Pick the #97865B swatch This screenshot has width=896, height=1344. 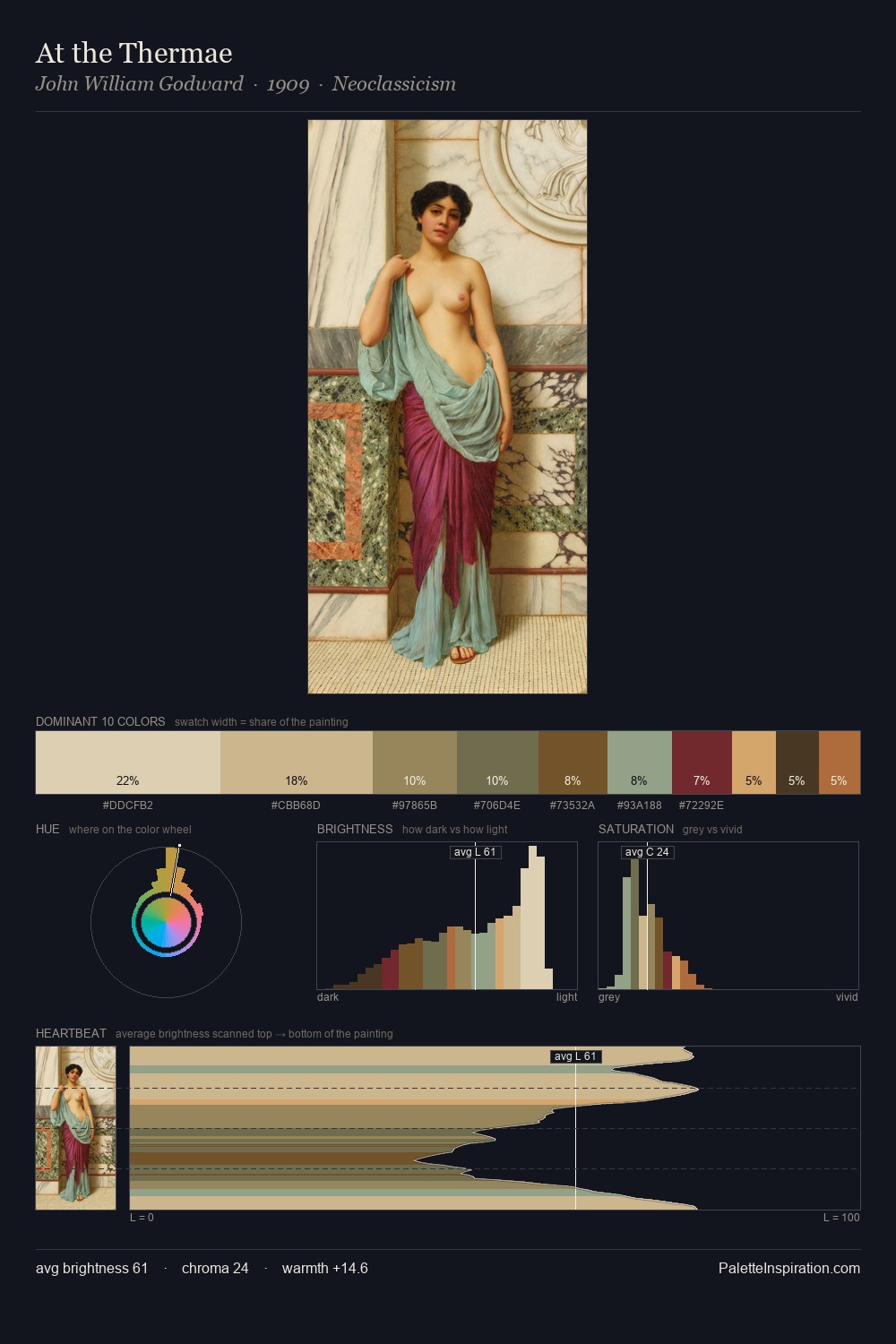point(415,762)
